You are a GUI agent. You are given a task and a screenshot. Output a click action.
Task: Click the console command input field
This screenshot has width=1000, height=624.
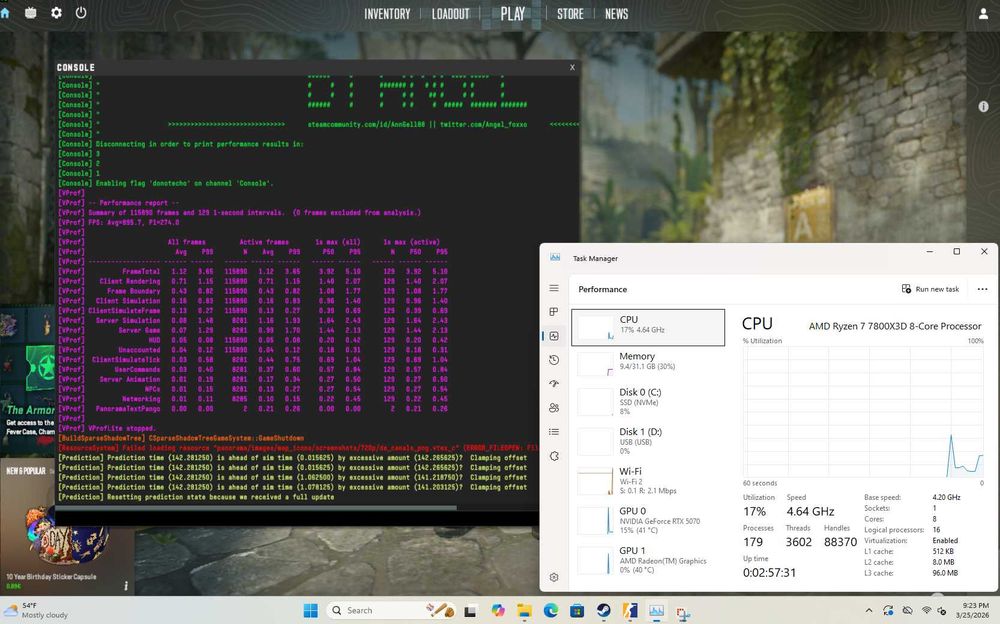coord(297,517)
